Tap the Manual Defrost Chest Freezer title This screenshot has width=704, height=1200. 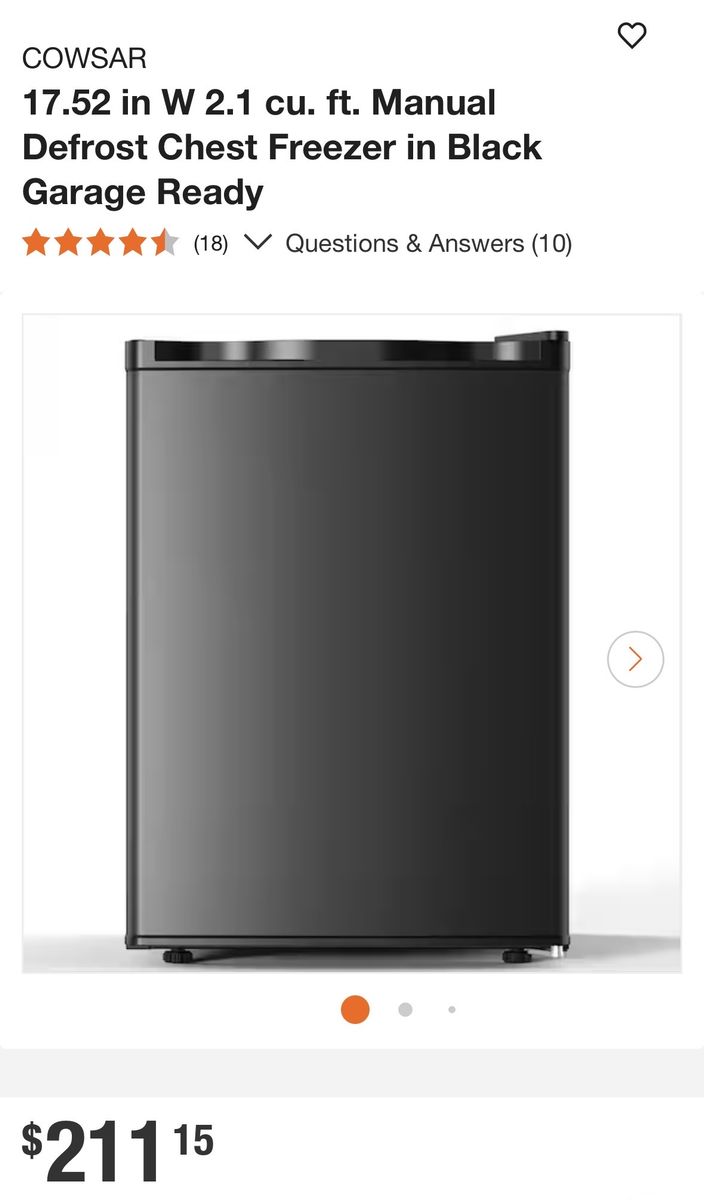tap(282, 147)
